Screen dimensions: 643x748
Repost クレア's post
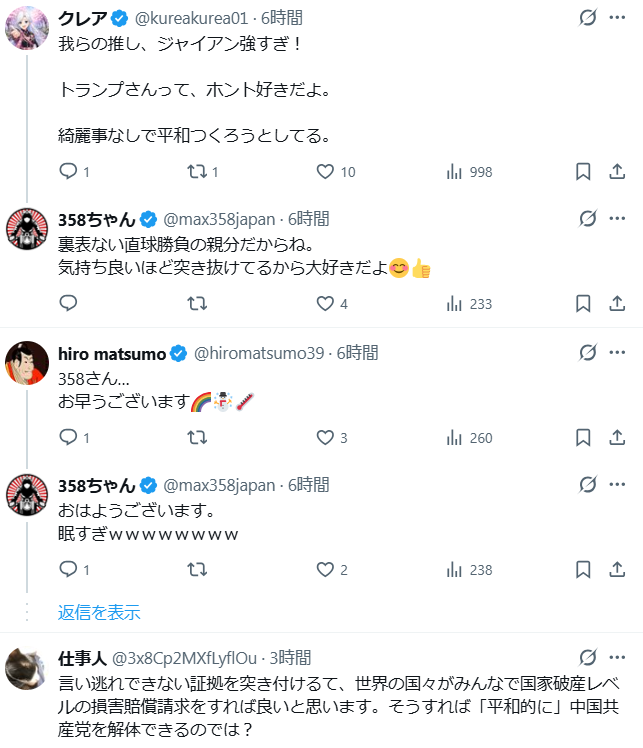point(198,172)
